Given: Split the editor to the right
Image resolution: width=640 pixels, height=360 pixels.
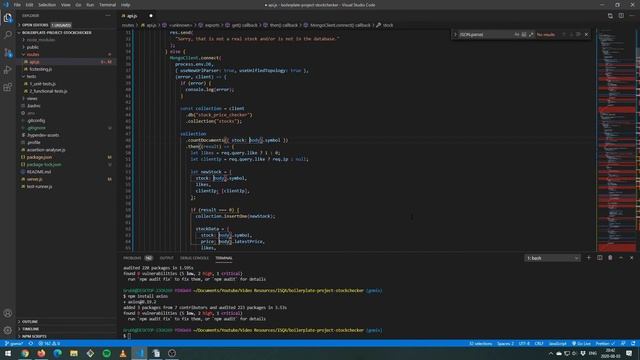Looking at the screenshot, I should pyautogui.click(x=621, y=16).
